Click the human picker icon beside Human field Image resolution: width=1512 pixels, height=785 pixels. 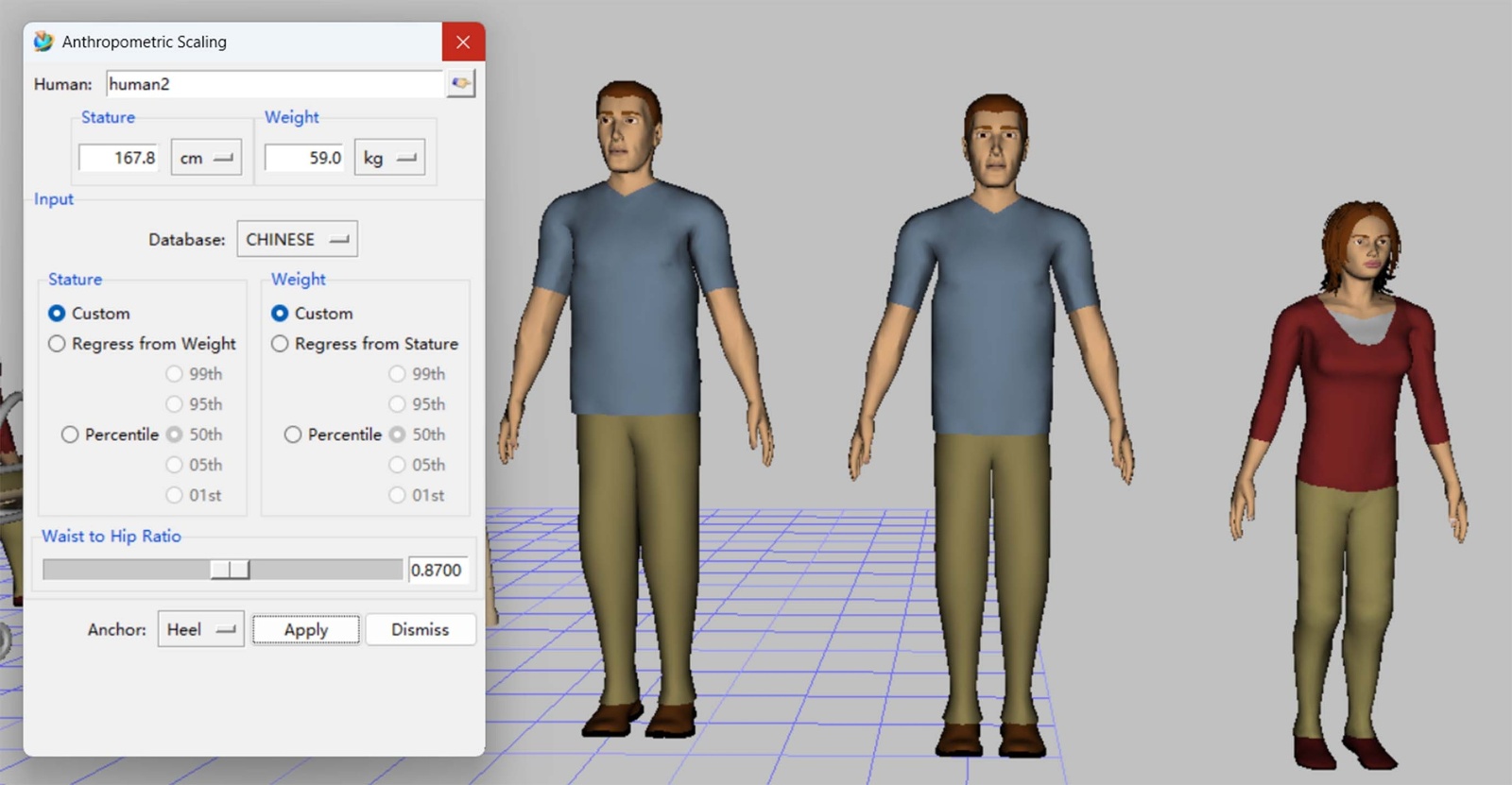point(460,83)
